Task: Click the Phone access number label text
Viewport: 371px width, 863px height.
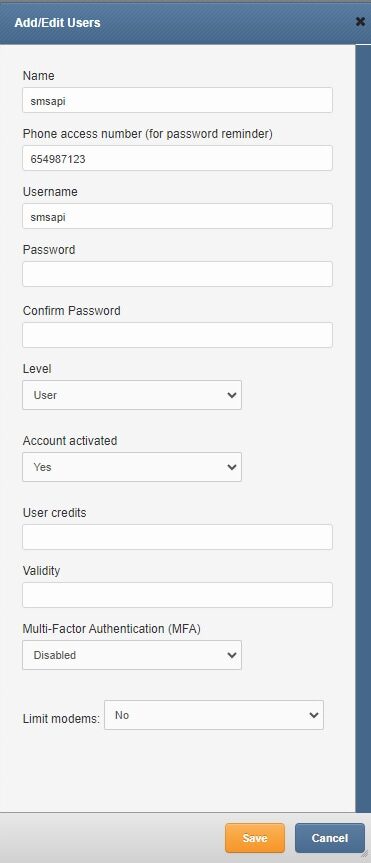Action: 148,134
